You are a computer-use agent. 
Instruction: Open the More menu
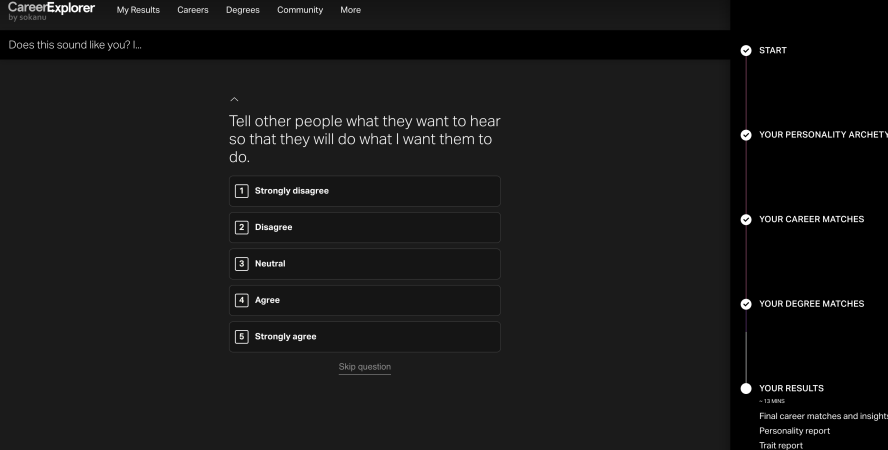(350, 10)
